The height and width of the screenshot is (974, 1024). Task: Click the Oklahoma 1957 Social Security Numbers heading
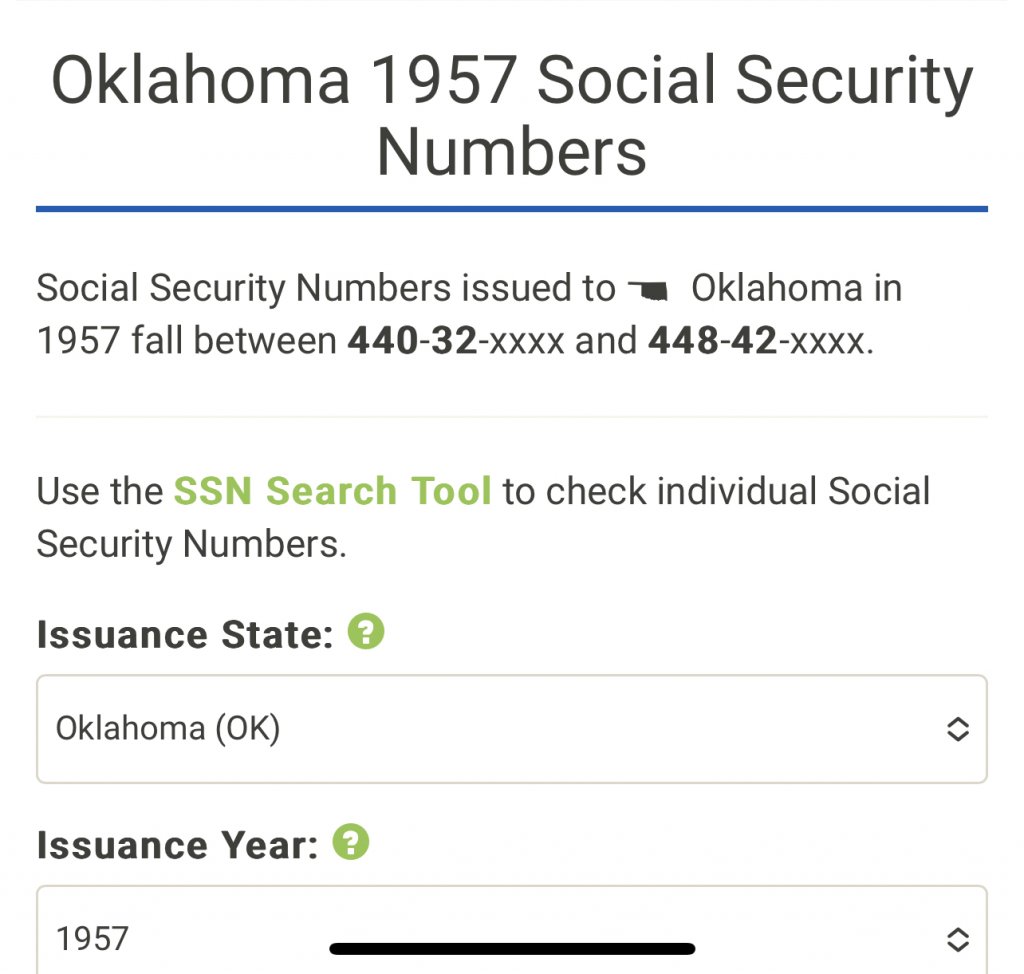click(511, 115)
